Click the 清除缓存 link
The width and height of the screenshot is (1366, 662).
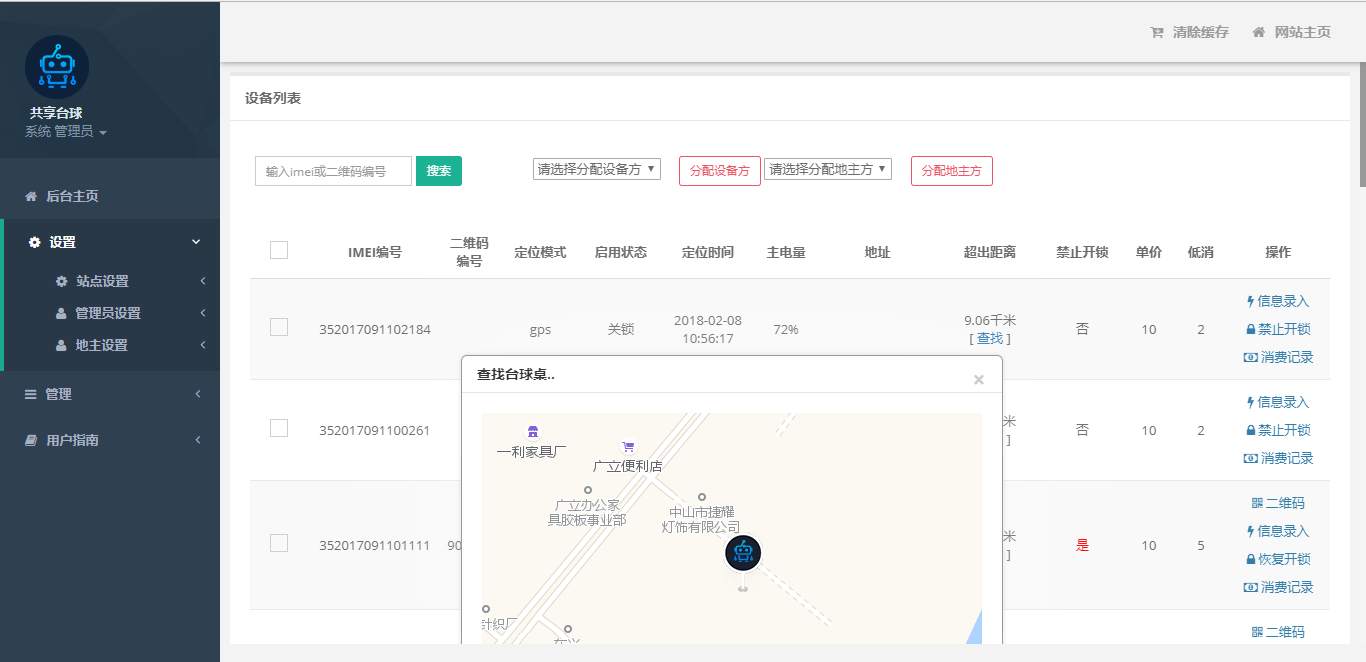(x=1190, y=32)
